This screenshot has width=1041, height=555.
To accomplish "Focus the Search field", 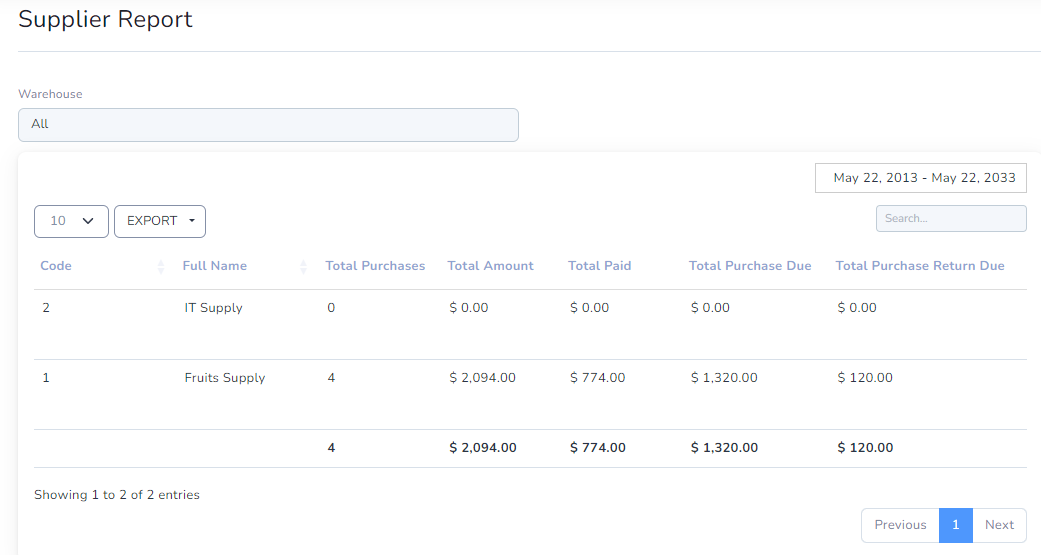I will pyautogui.click(x=951, y=218).
